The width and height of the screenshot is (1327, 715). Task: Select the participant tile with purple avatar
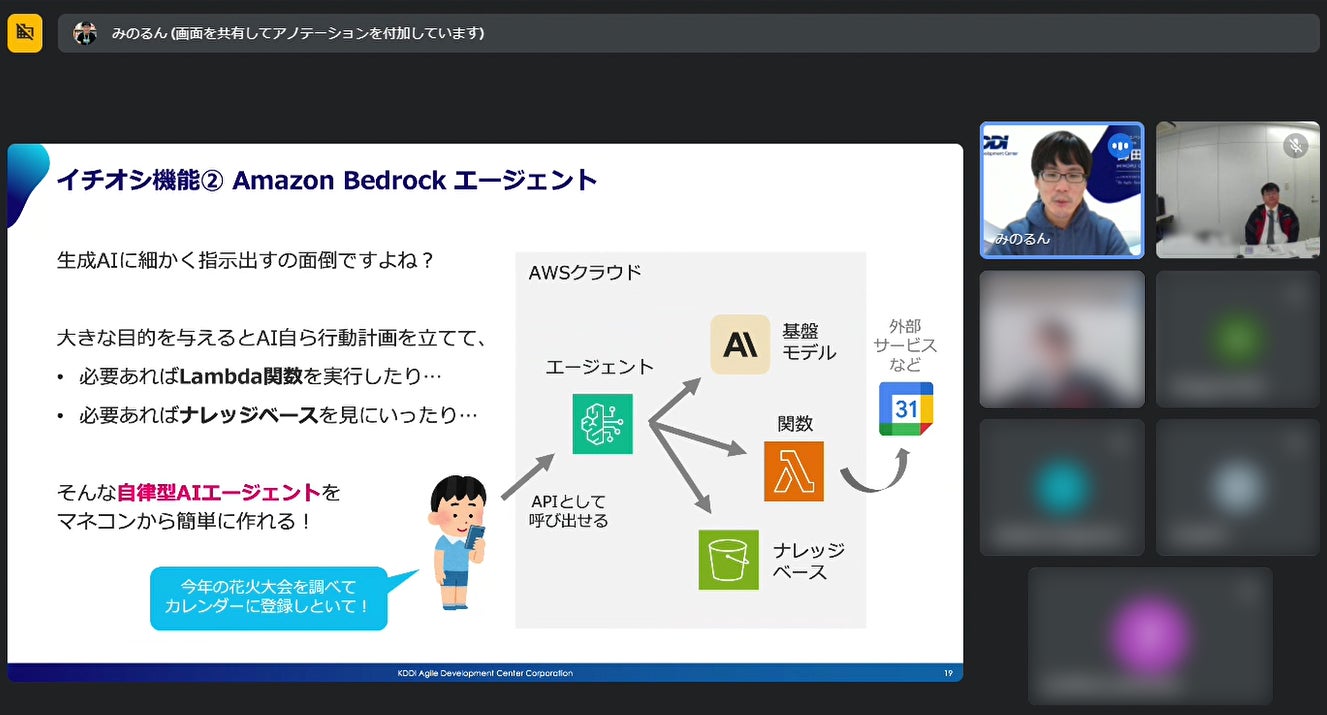[x=1150, y=636]
